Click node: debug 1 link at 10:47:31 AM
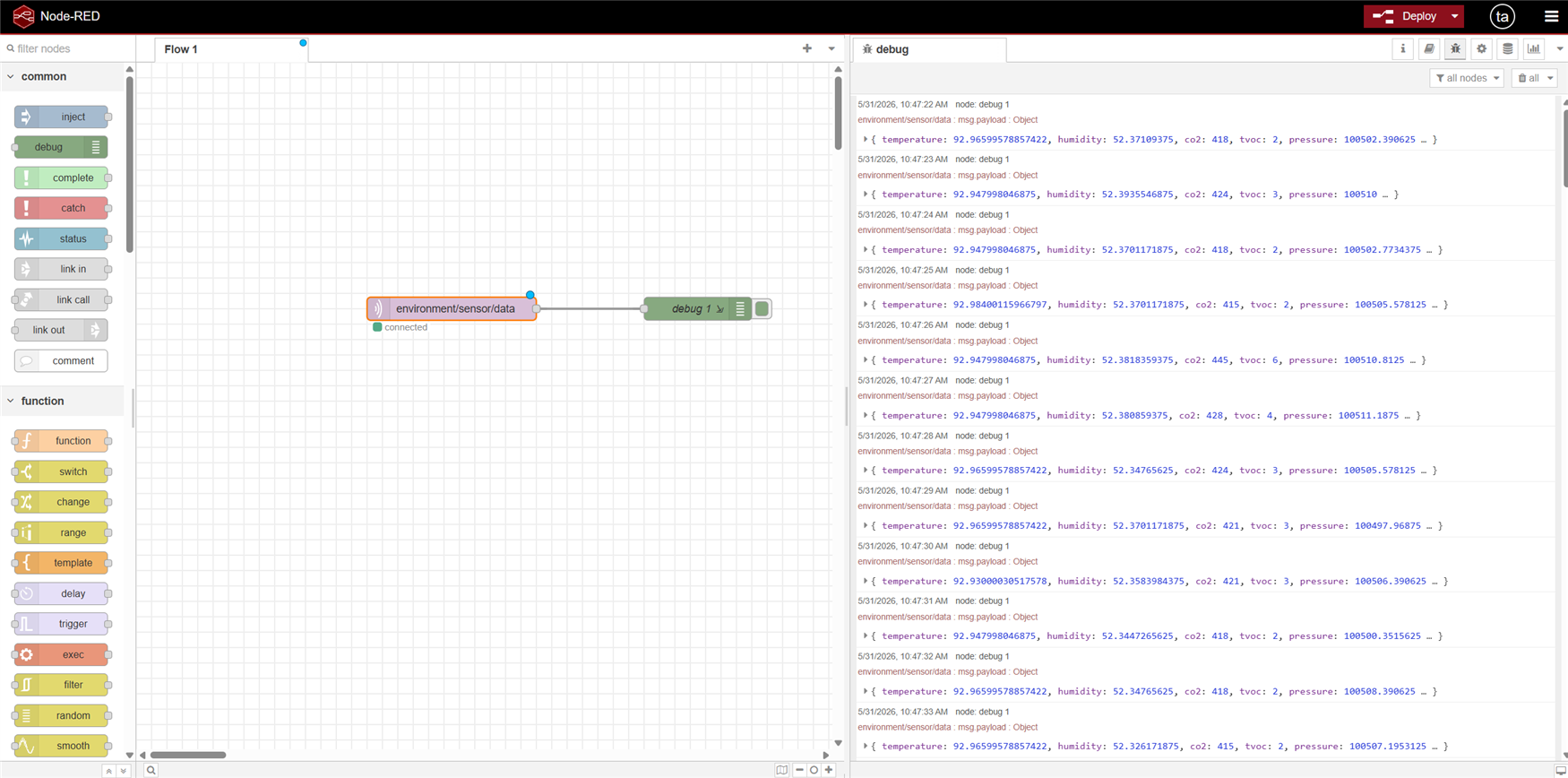The height and width of the screenshot is (778, 1568). [x=982, y=601]
